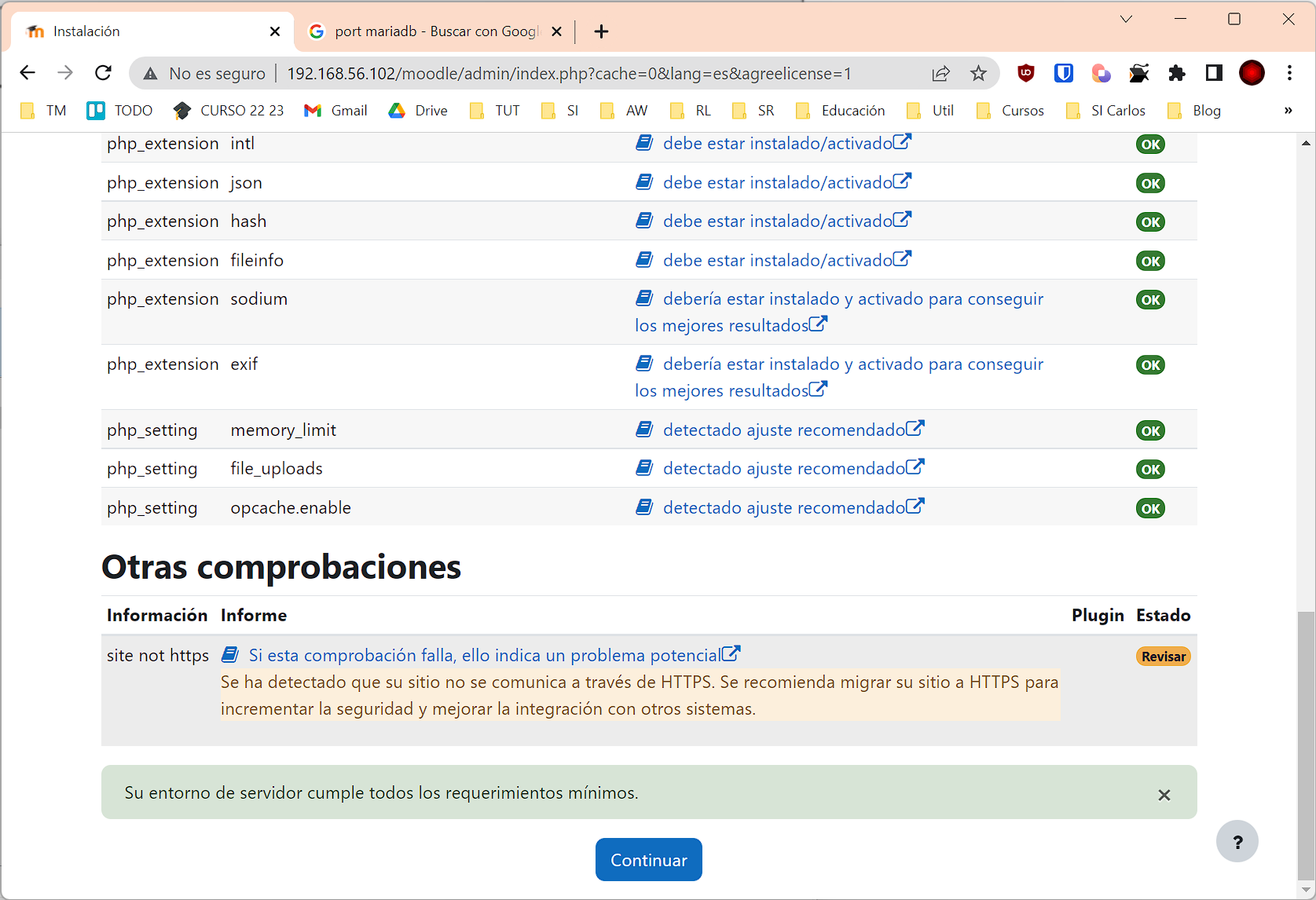This screenshot has width=1316, height=900.
Task: Reload the Moodle installation page
Action: tap(103, 73)
